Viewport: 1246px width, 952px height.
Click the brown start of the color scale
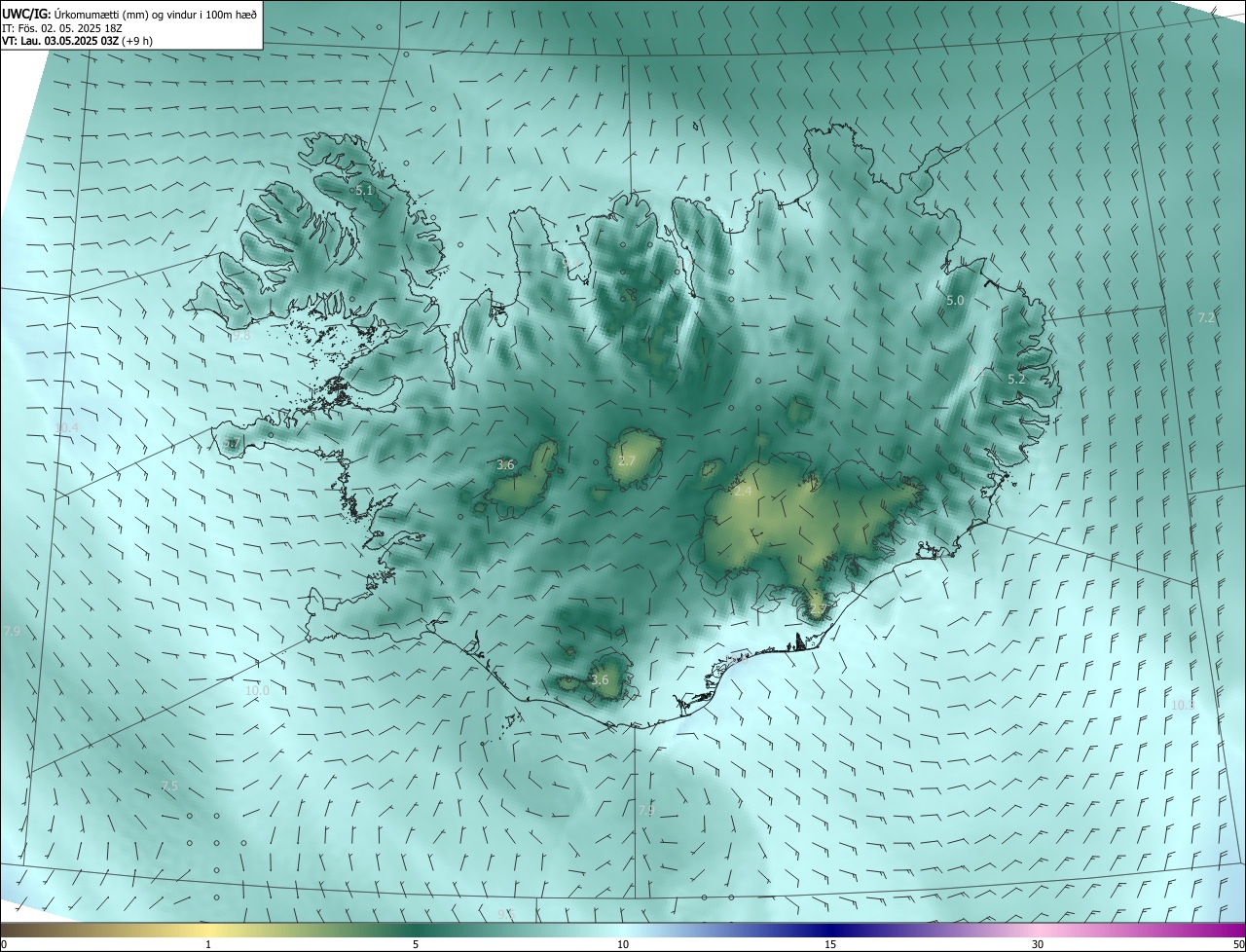pyautogui.click(x=19, y=930)
